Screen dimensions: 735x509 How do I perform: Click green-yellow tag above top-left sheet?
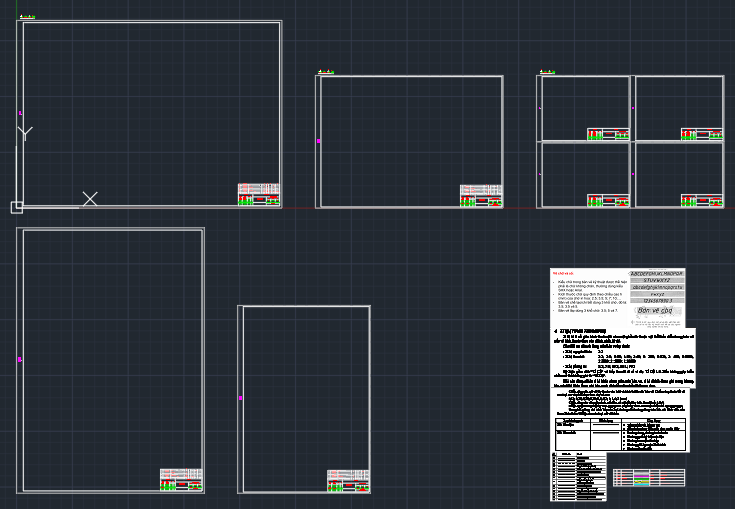[x=27, y=17]
